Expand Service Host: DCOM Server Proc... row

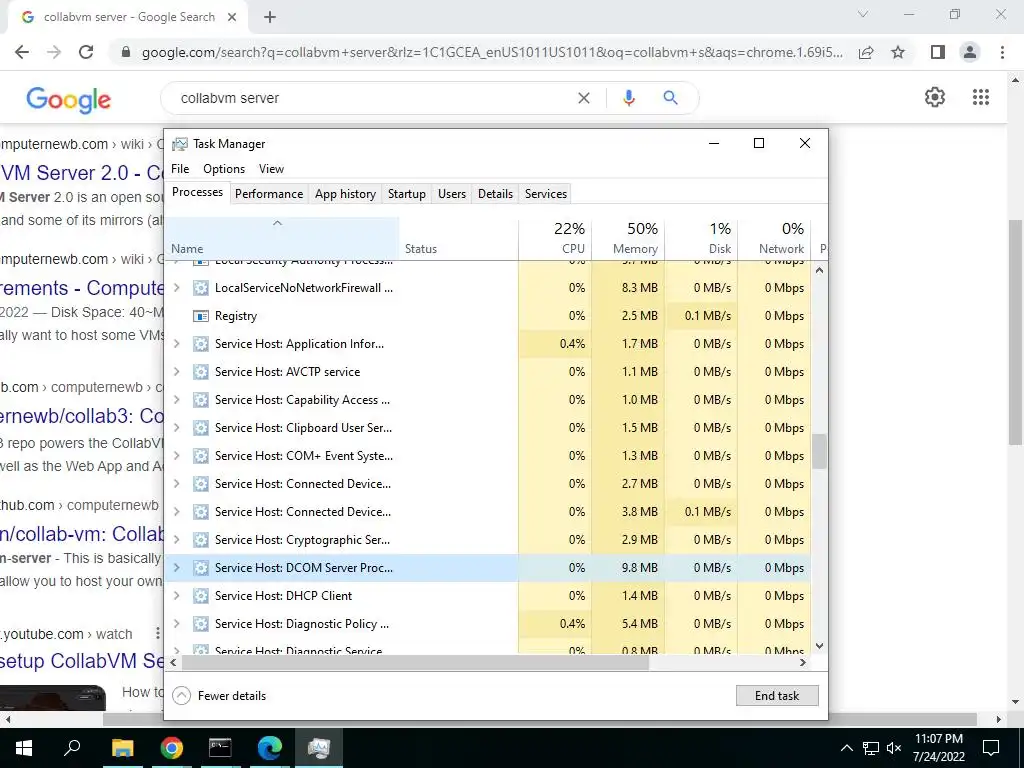tap(176, 568)
